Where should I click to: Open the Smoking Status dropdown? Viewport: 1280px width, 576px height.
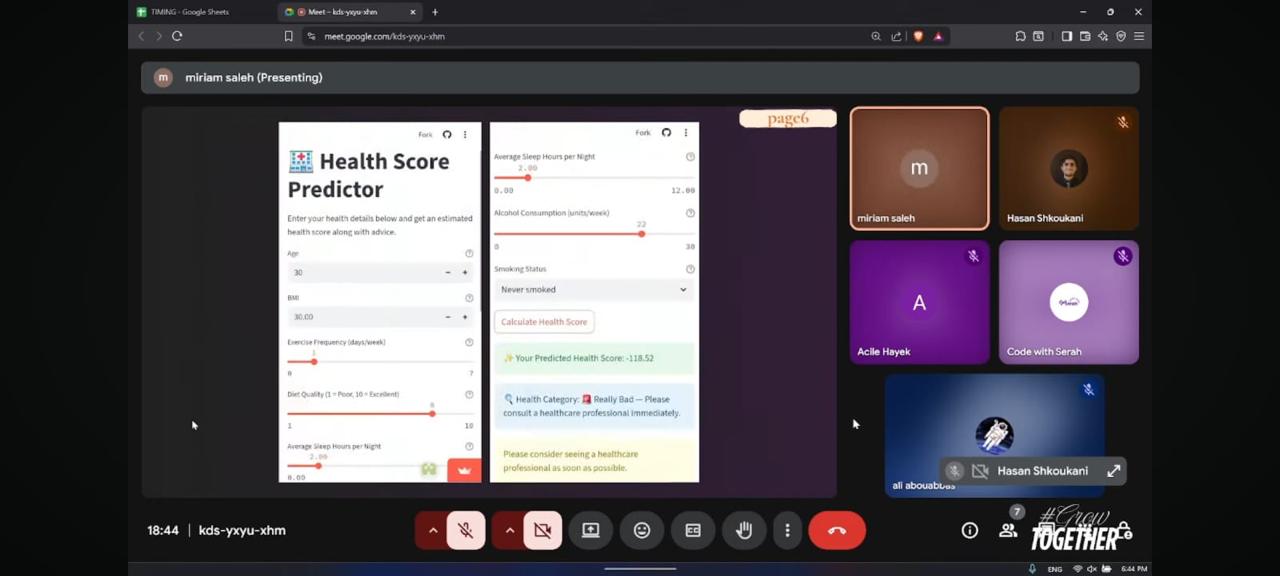point(594,289)
